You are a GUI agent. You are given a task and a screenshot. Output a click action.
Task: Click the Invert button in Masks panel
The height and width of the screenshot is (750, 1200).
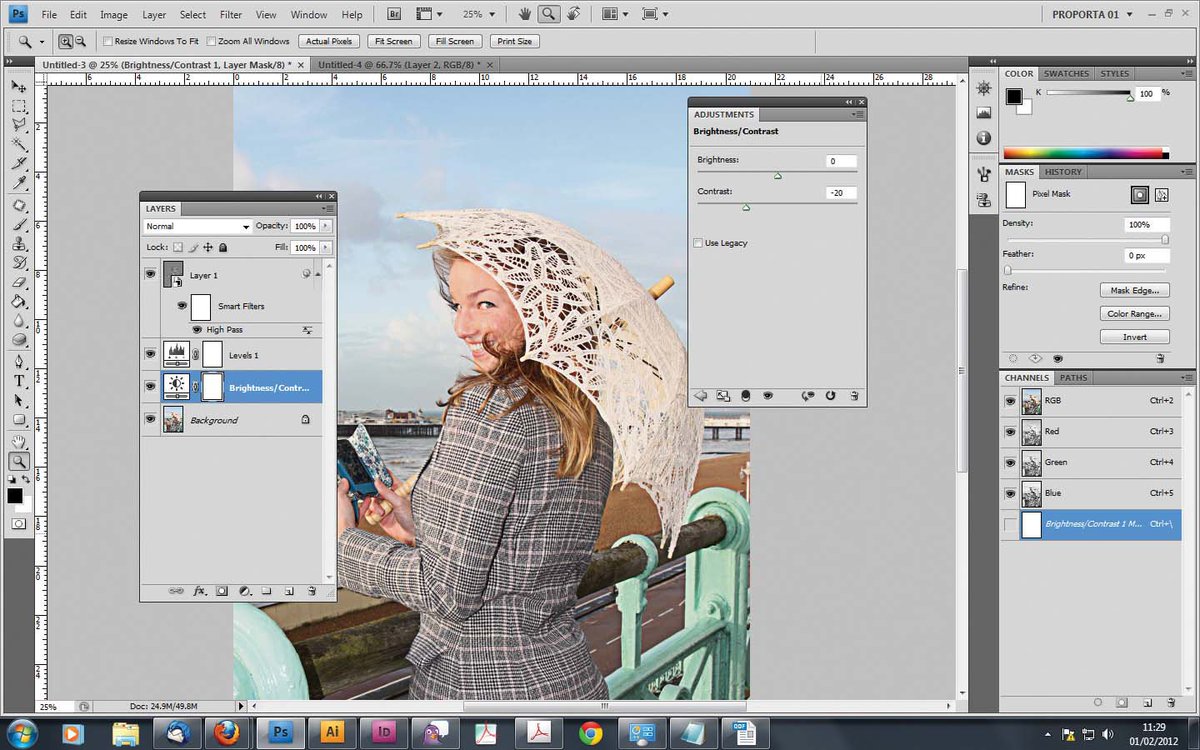click(1134, 337)
